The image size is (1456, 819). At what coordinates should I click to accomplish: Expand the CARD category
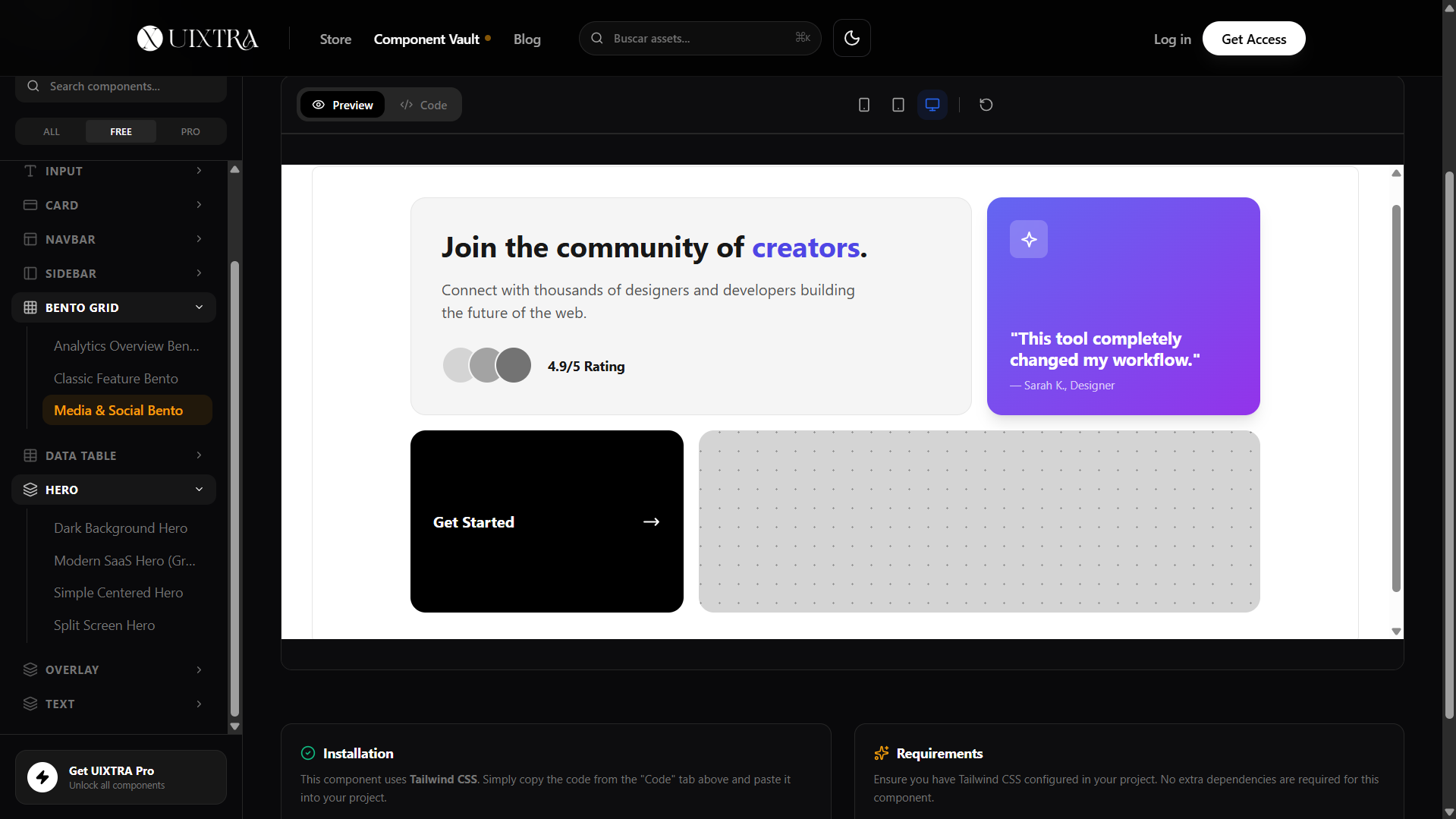(x=112, y=205)
